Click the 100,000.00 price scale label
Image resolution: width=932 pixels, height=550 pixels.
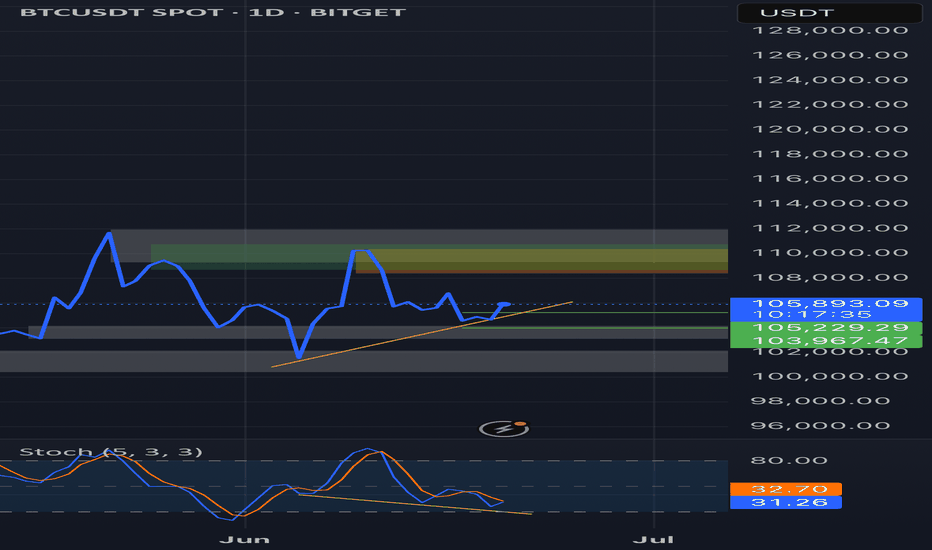click(x=830, y=376)
